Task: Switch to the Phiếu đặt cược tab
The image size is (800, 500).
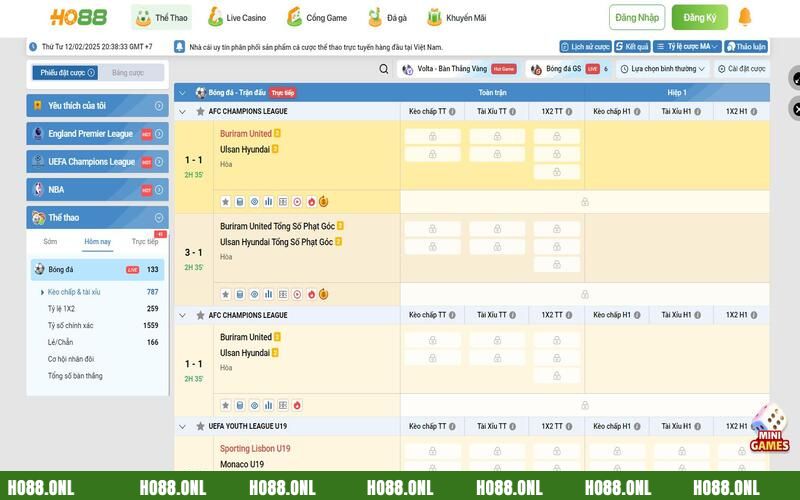Action: click(65, 72)
